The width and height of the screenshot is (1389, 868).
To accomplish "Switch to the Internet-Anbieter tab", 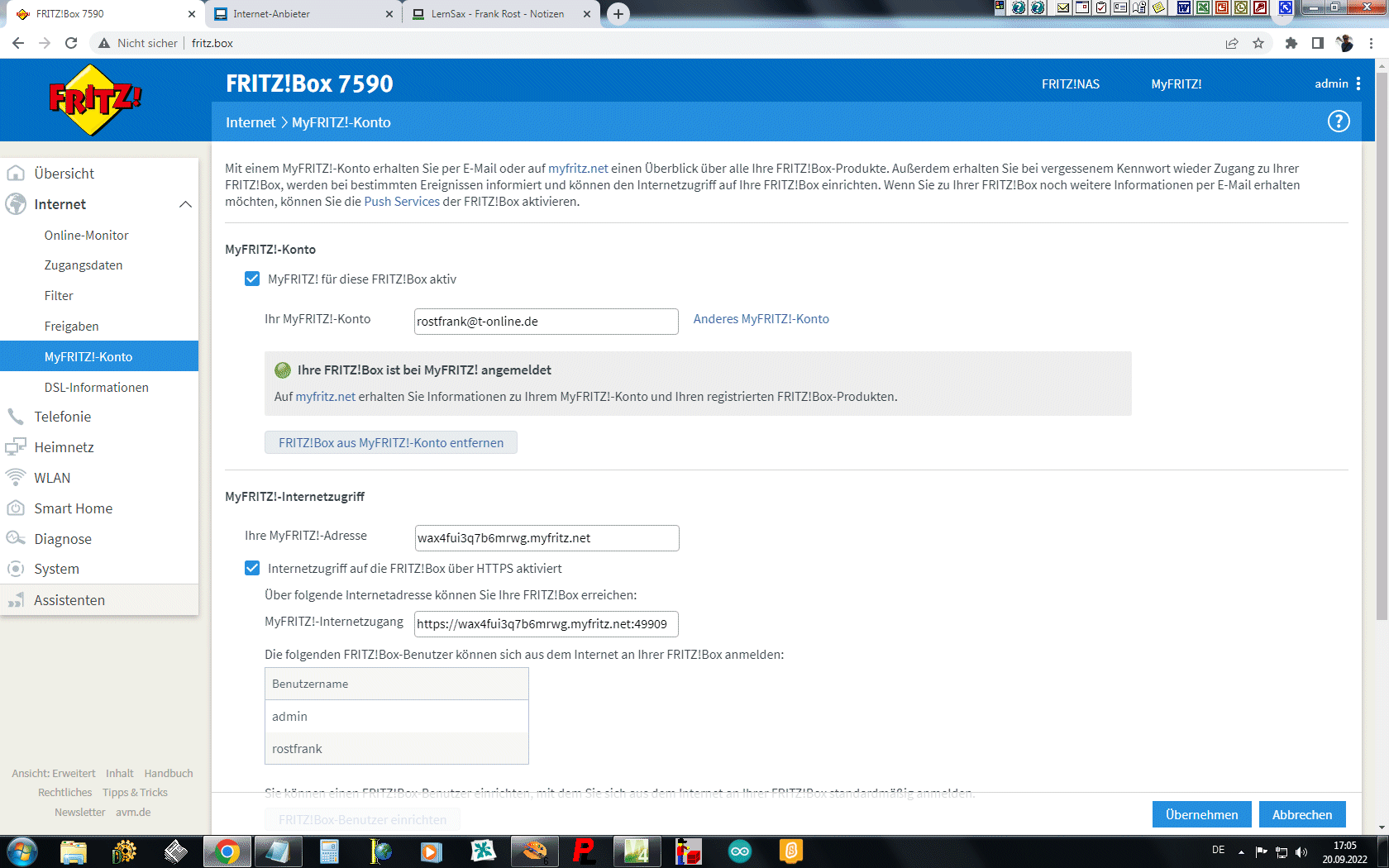I will [x=302, y=14].
